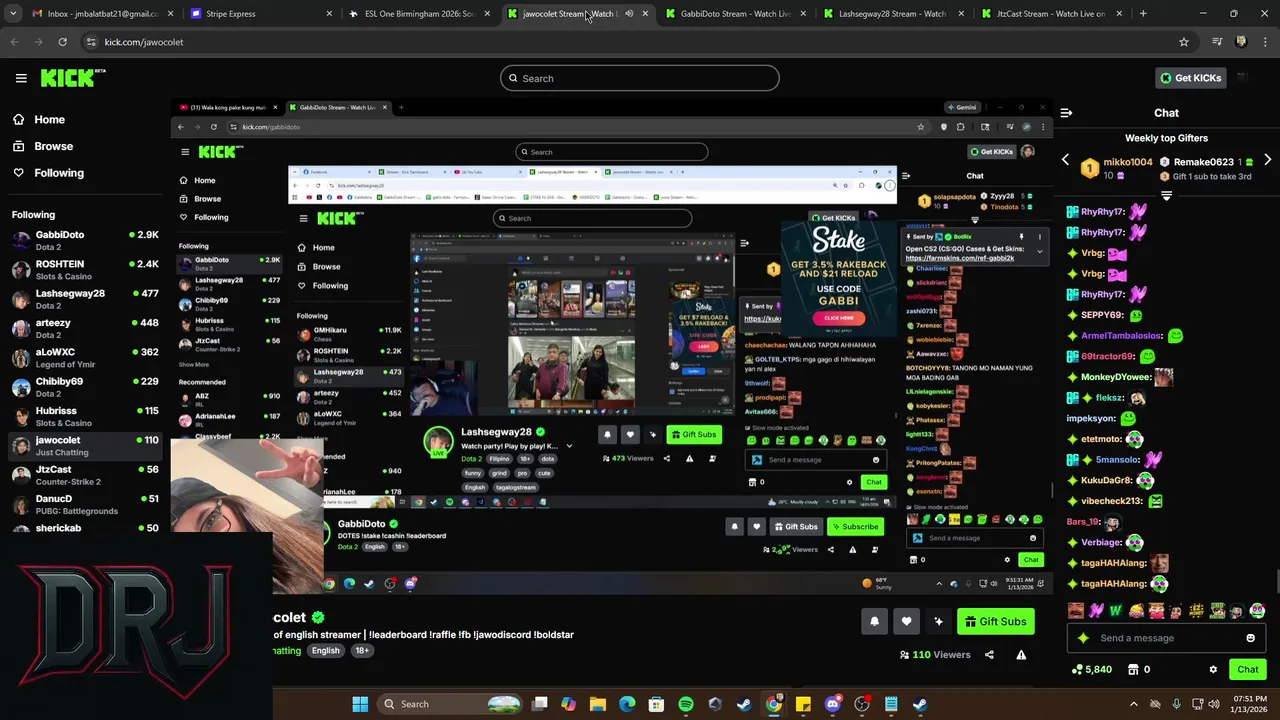1280x720 pixels.
Task: Go back using the browser back arrow
Action: click(x=14, y=42)
